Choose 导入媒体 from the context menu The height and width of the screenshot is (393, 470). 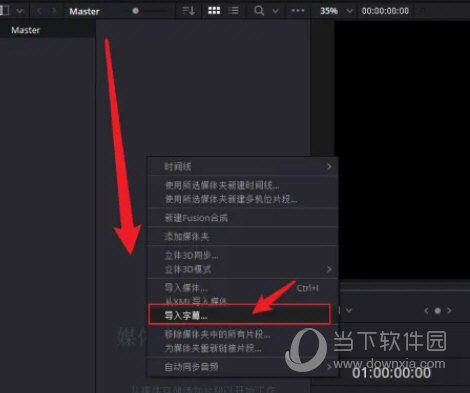click(x=243, y=288)
